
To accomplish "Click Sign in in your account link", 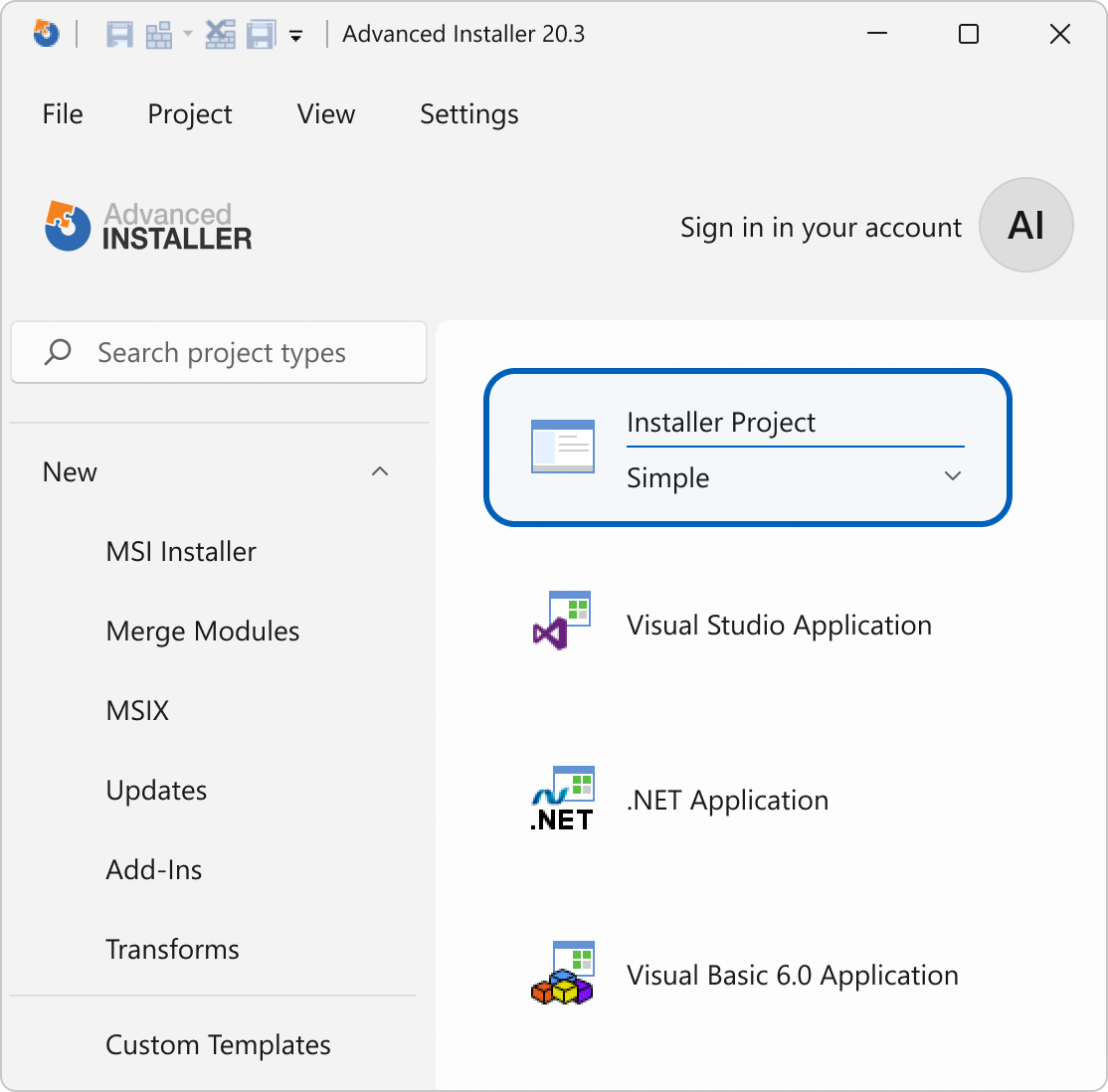I will point(821,228).
